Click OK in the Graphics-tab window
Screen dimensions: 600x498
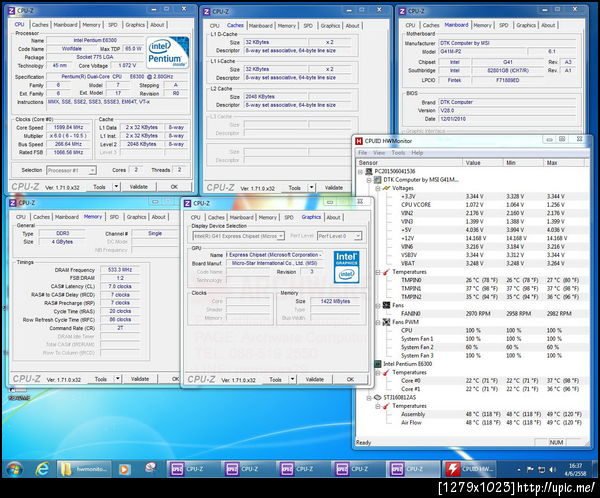(x=350, y=379)
